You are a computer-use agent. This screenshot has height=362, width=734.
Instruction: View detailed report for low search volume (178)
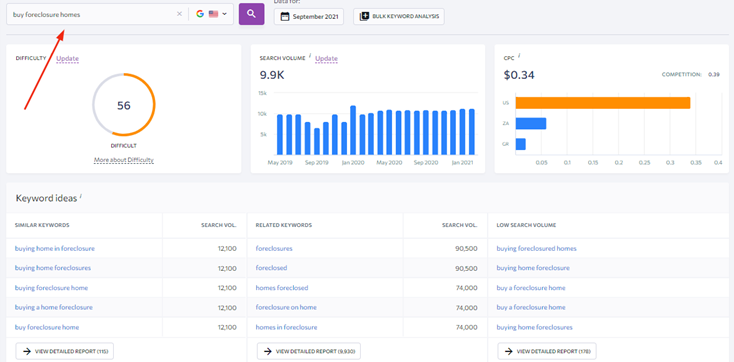[547, 351]
